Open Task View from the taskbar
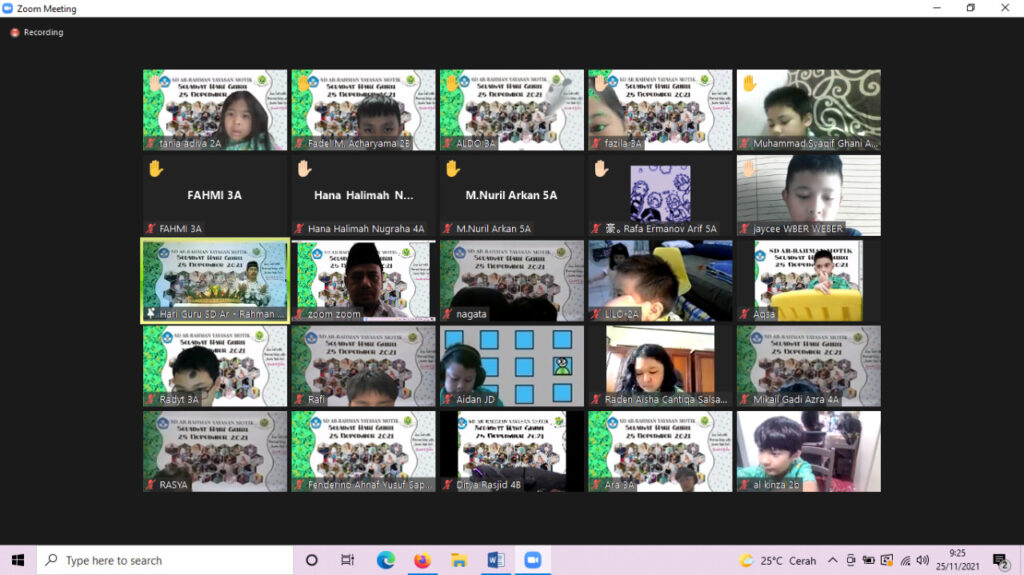Image resolution: width=1024 pixels, height=575 pixels. point(347,560)
